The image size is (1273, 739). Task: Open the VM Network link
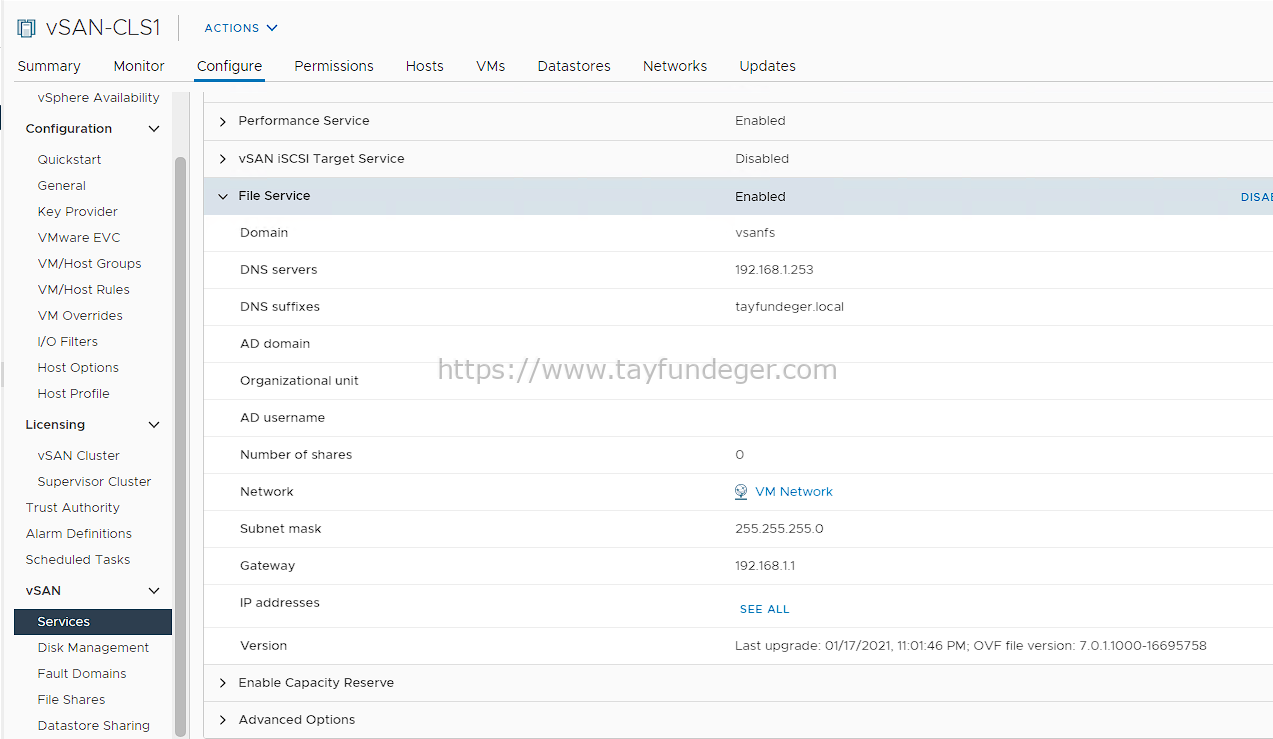(x=794, y=492)
